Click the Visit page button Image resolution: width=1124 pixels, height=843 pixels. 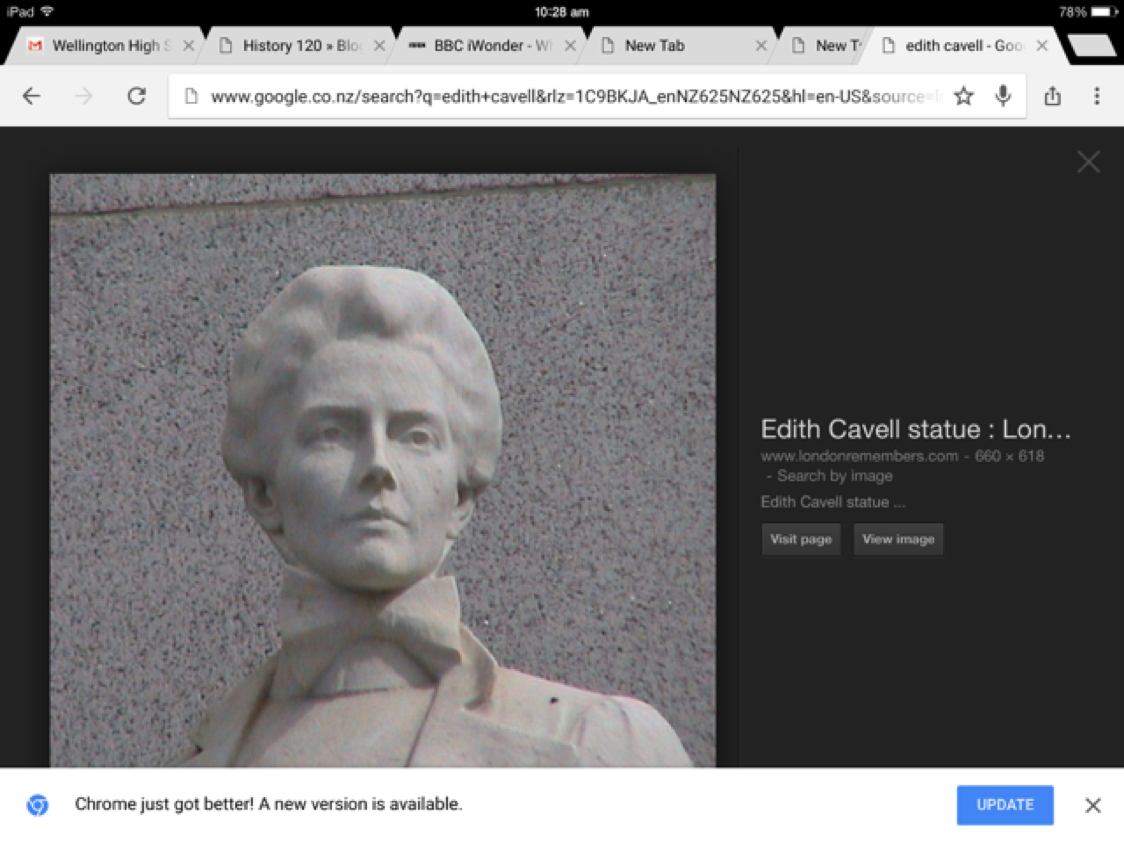point(800,539)
